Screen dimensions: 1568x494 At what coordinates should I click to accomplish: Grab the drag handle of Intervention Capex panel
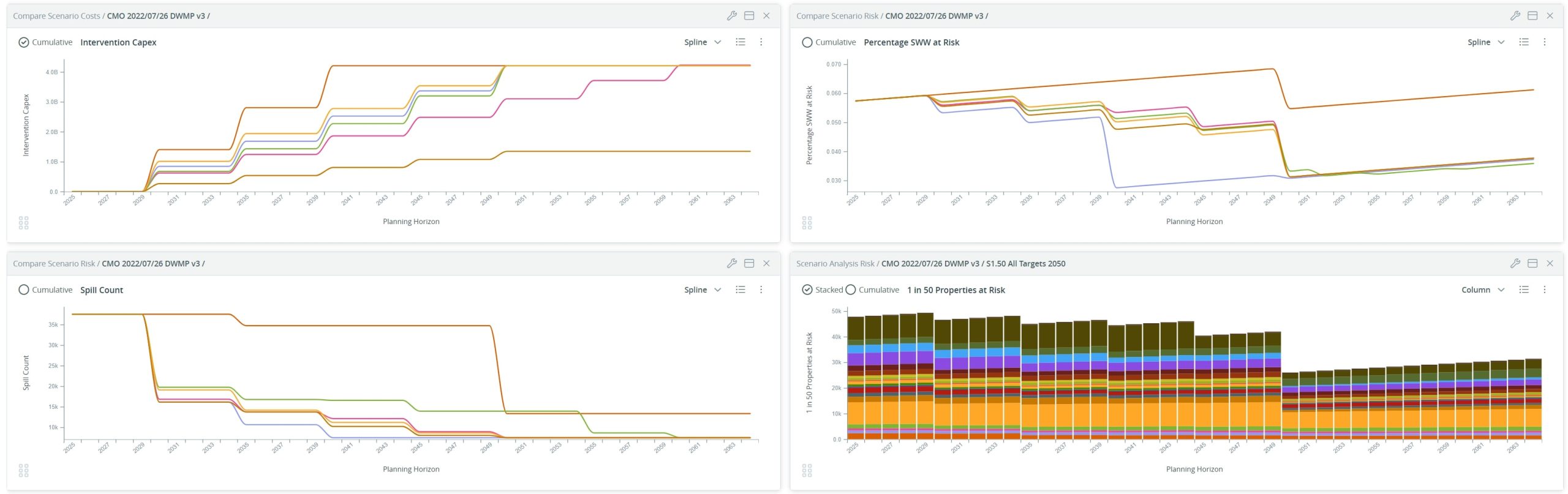coord(24,223)
